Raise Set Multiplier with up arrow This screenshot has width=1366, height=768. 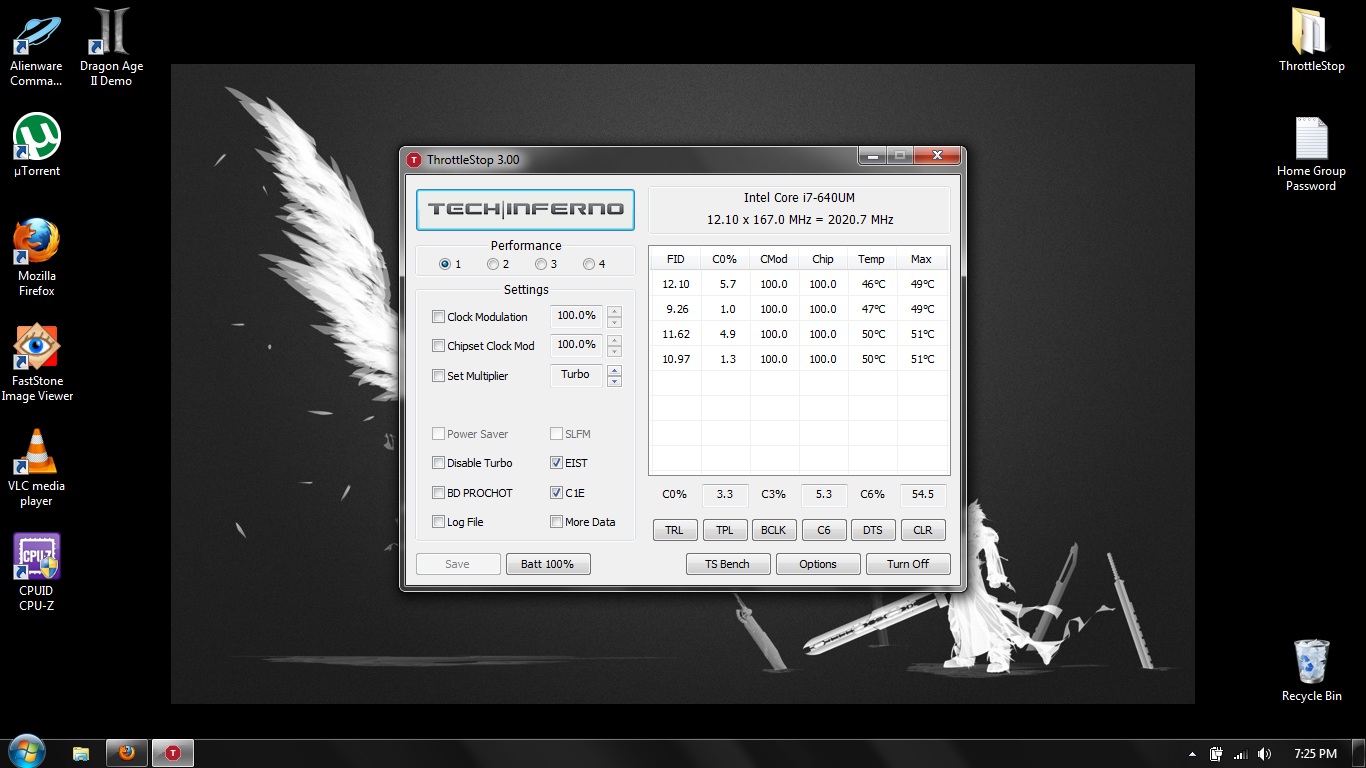pyautogui.click(x=614, y=370)
